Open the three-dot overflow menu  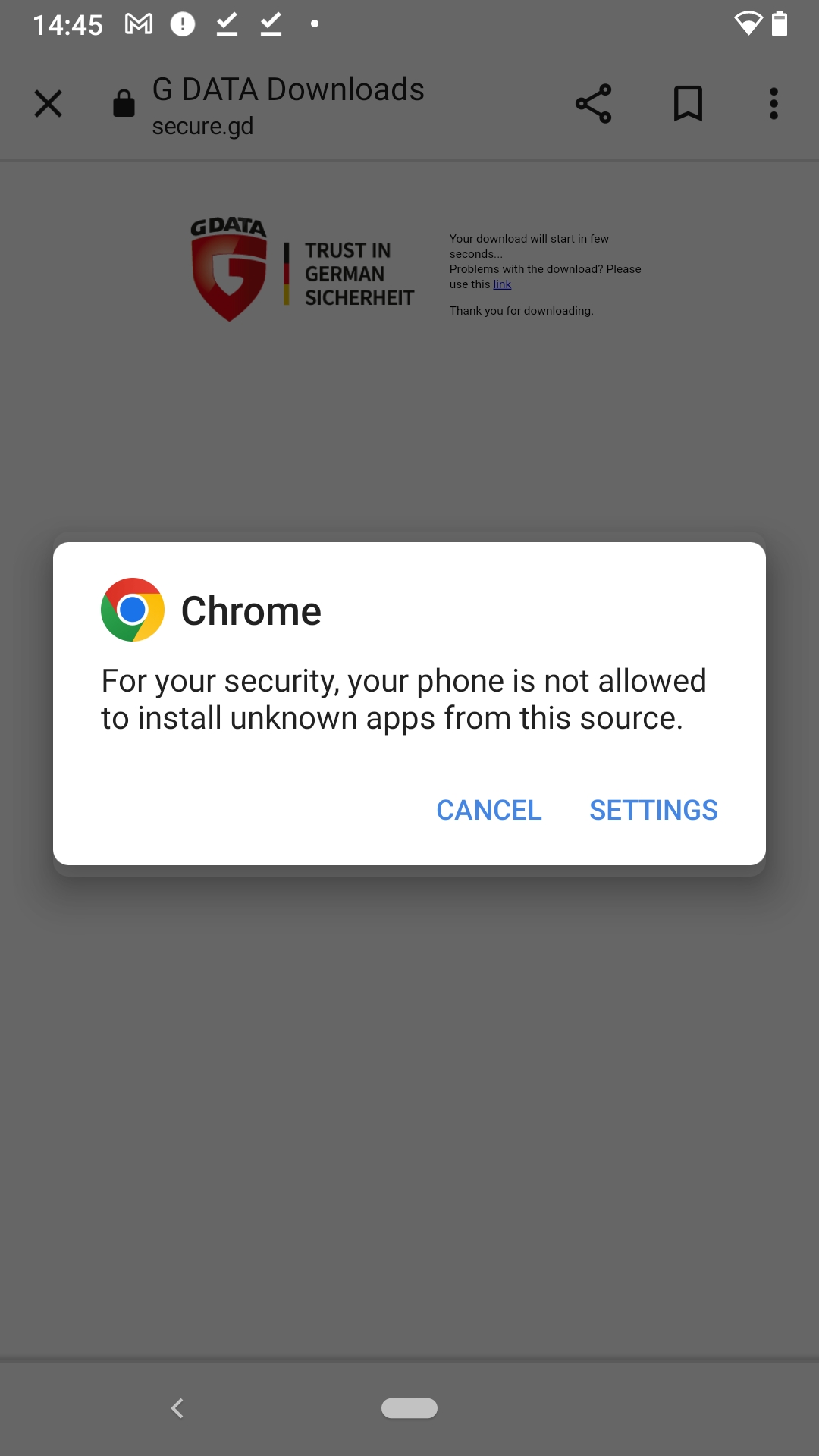point(773,104)
